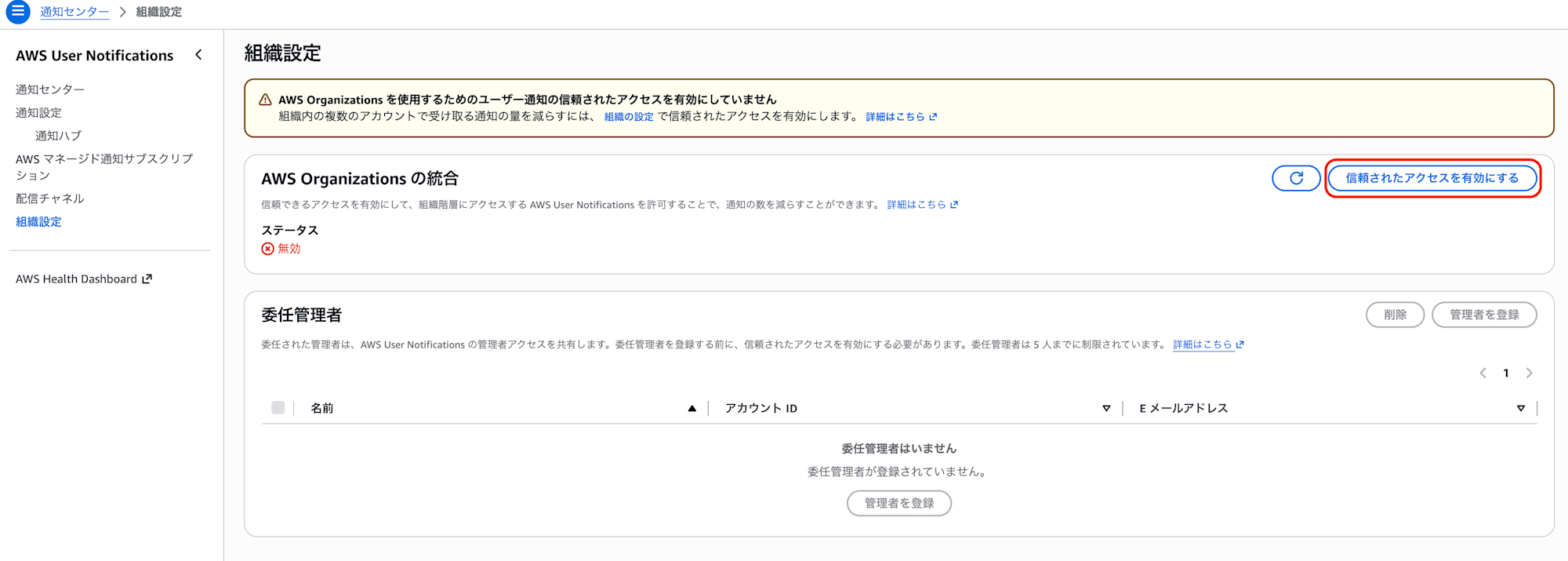Click 組織の設定 link in warning banner
The image size is (1568, 561).
[x=629, y=117]
